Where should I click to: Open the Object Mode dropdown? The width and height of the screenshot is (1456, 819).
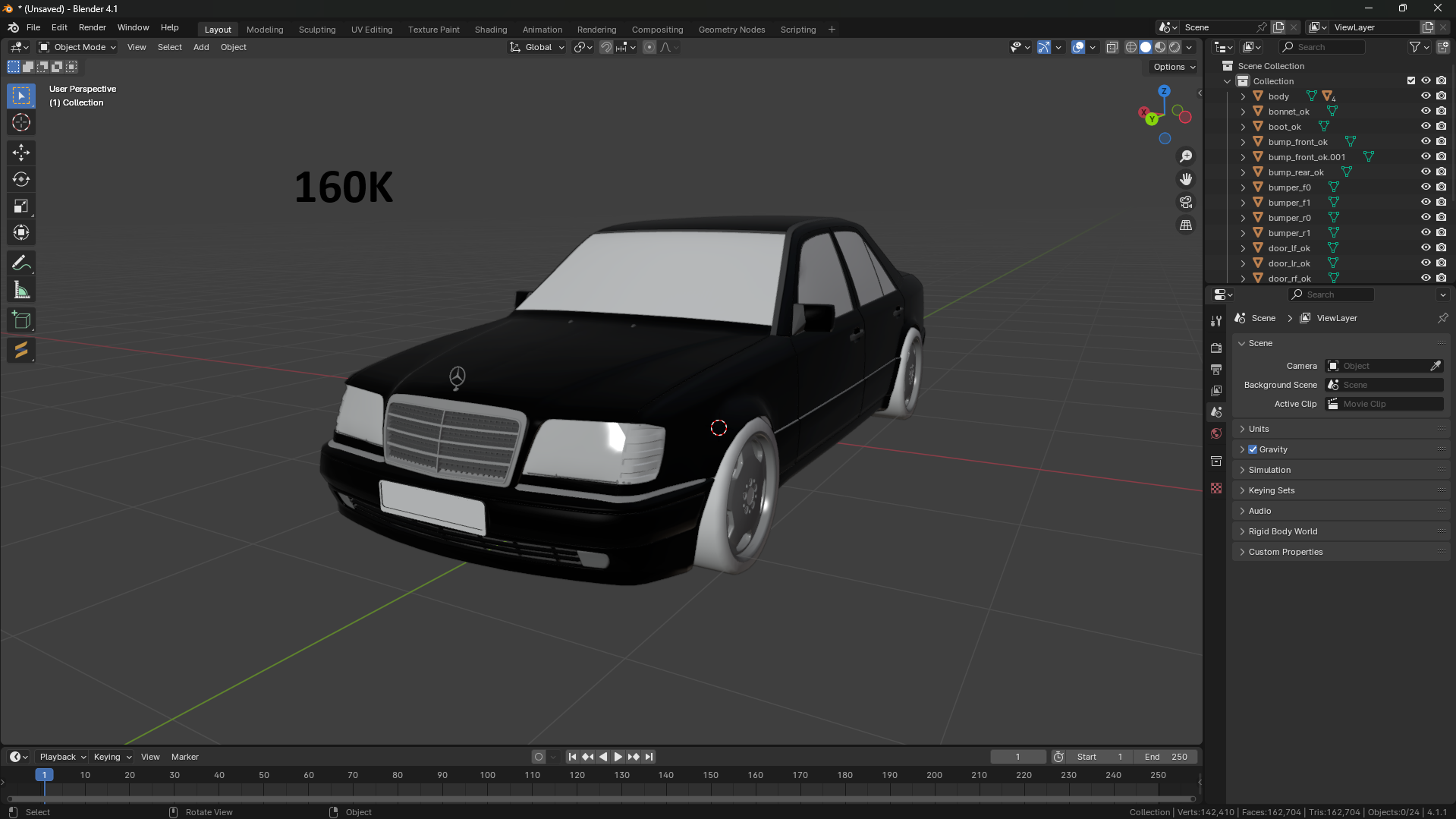pyautogui.click(x=77, y=47)
